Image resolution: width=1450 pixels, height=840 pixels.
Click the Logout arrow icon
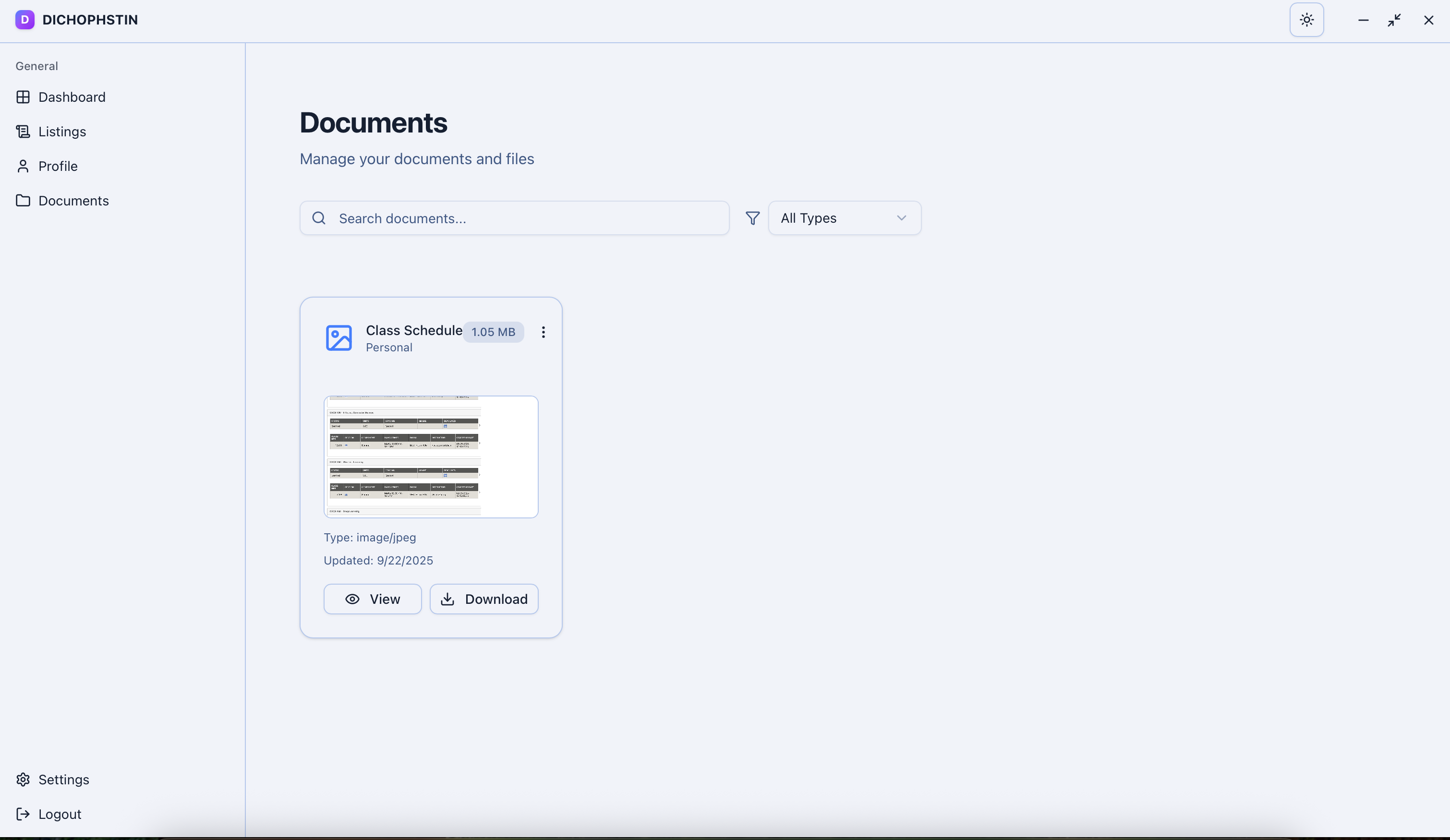tap(23, 814)
